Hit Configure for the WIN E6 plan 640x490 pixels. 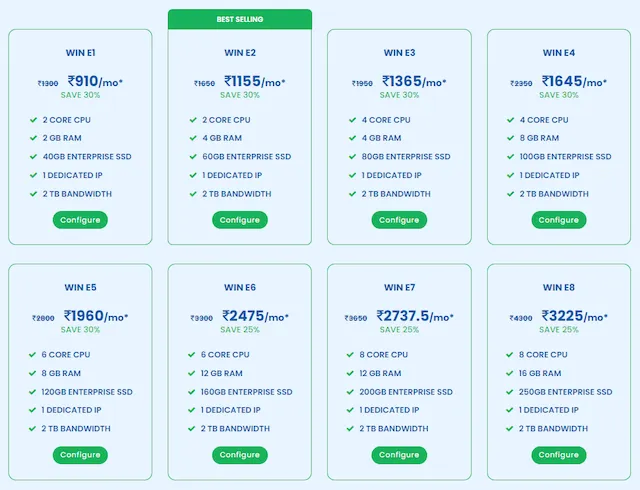pos(240,454)
